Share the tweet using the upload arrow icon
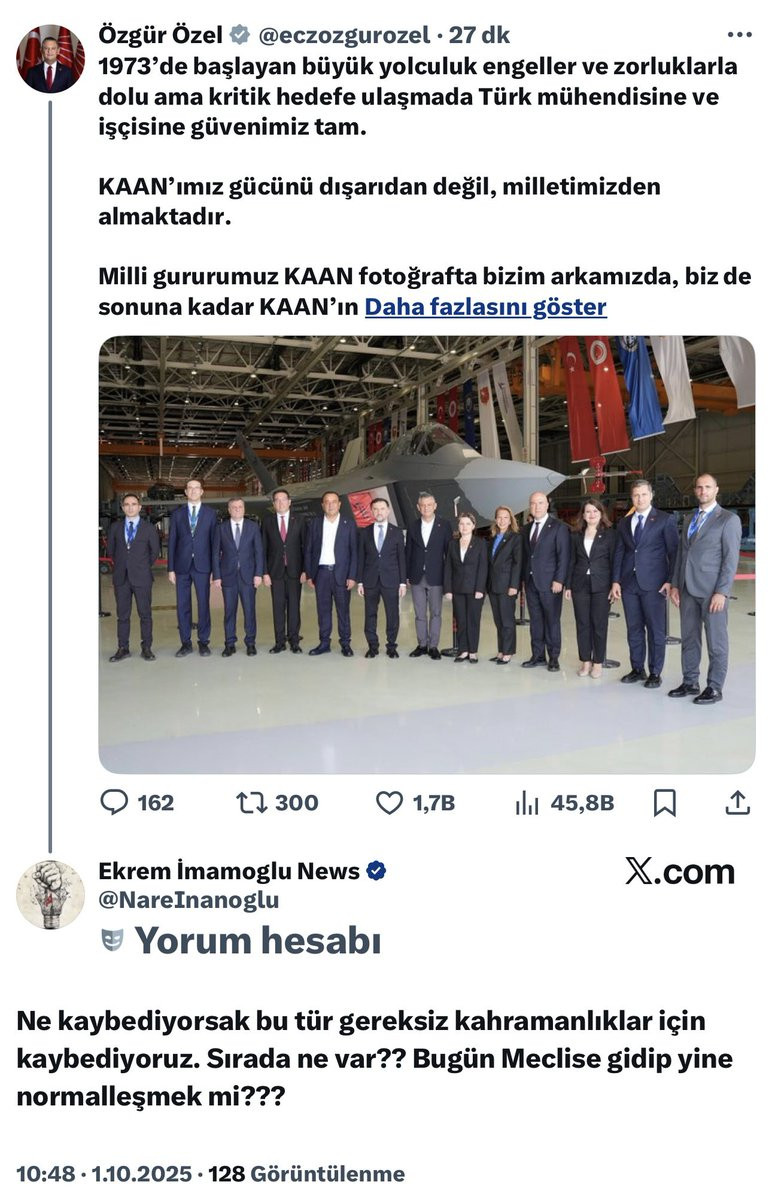Viewport: 772px width, 1200px height. [x=737, y=802]
